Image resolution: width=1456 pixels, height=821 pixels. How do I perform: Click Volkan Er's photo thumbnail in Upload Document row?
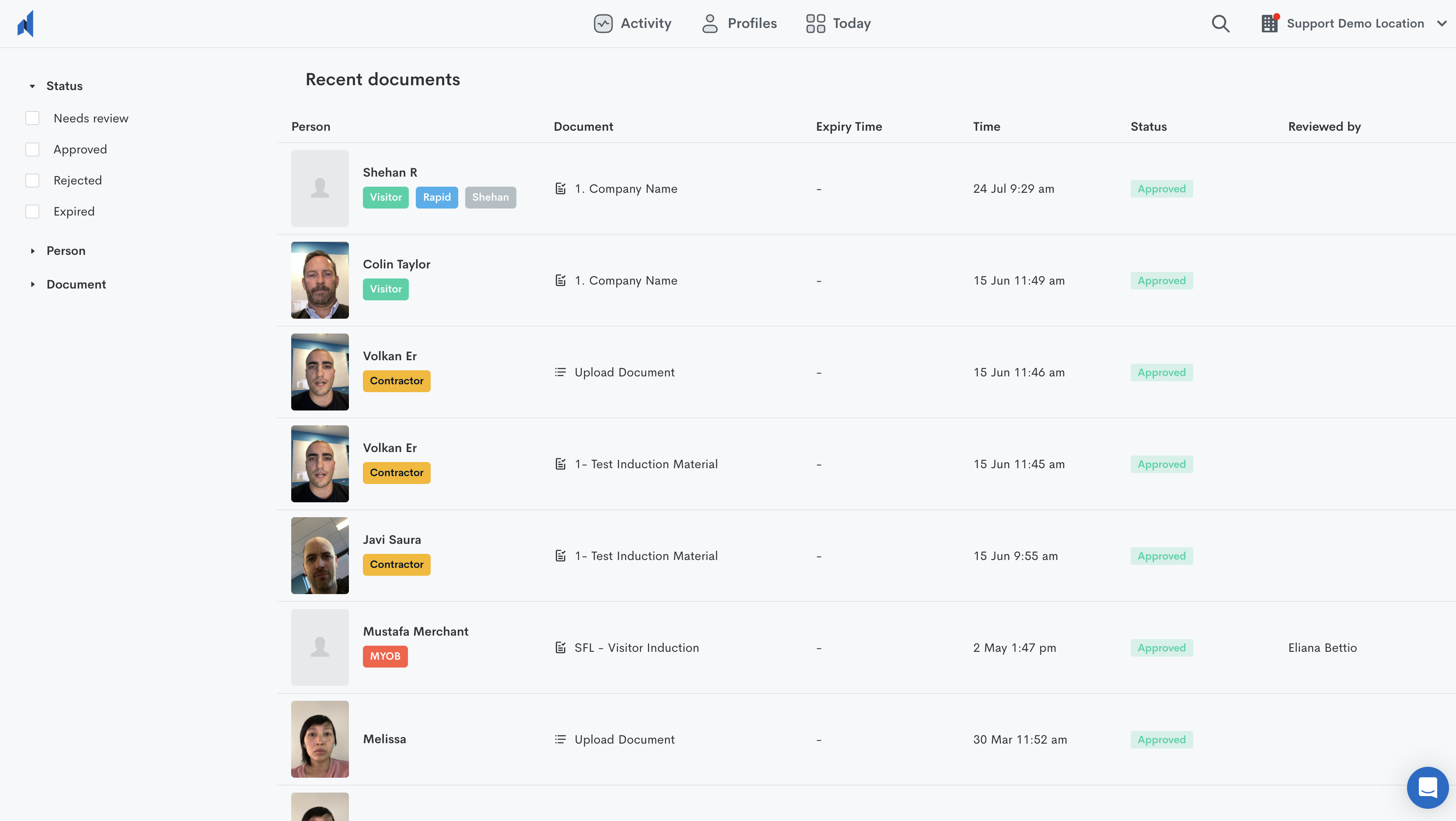tap(319, 372)
